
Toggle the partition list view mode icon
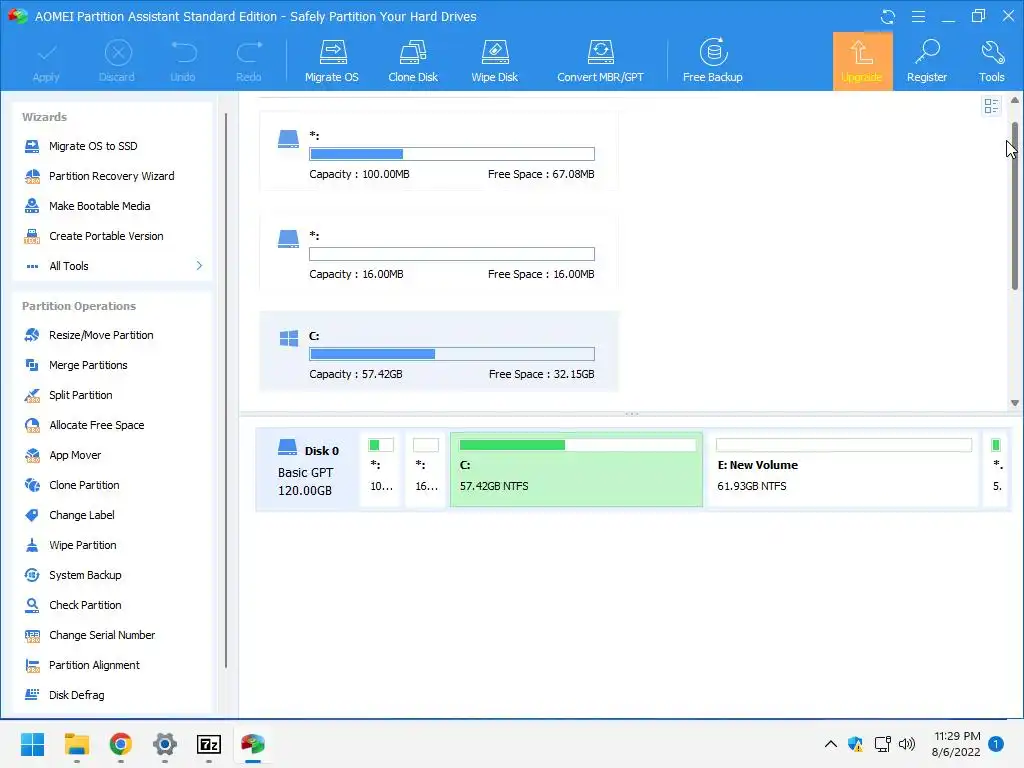[x=991, y=106]
